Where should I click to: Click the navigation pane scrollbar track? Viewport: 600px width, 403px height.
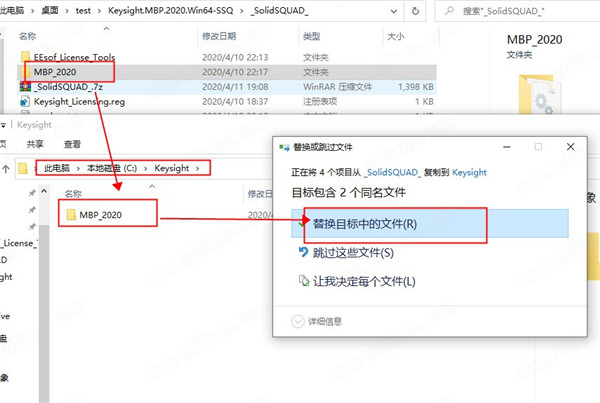click(x=44, y=314)
